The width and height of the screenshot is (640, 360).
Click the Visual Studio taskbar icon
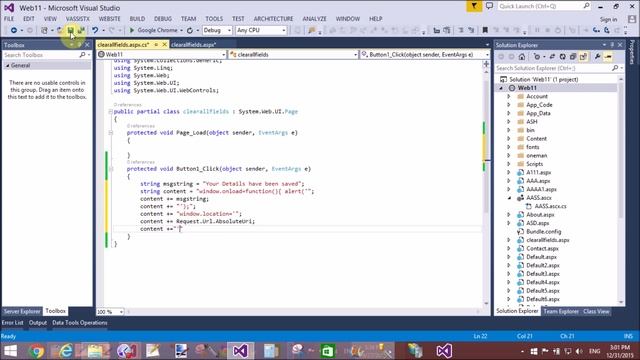240,351
